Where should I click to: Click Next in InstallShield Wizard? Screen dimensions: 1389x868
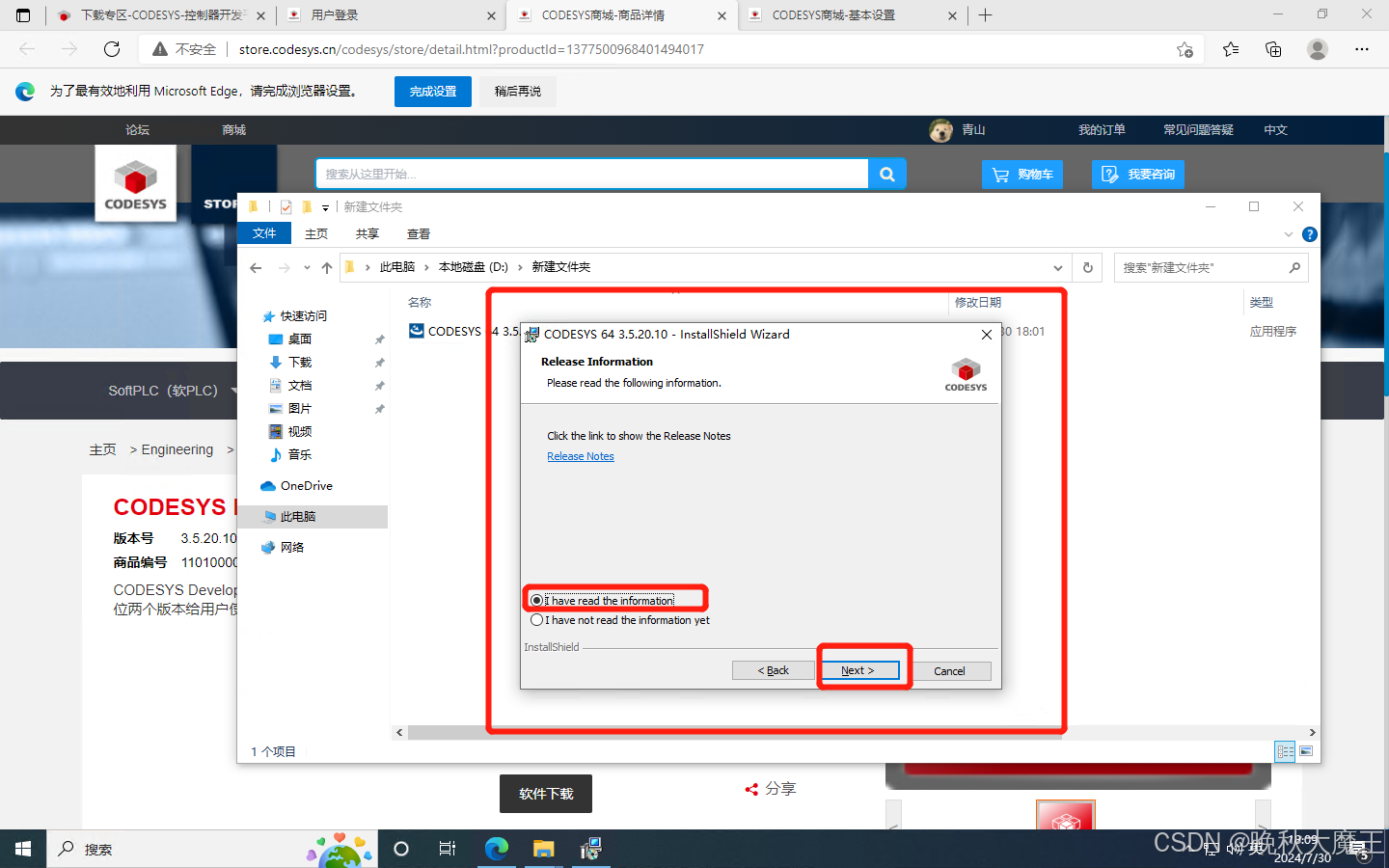pyautogui.click(x=858, y=670)
